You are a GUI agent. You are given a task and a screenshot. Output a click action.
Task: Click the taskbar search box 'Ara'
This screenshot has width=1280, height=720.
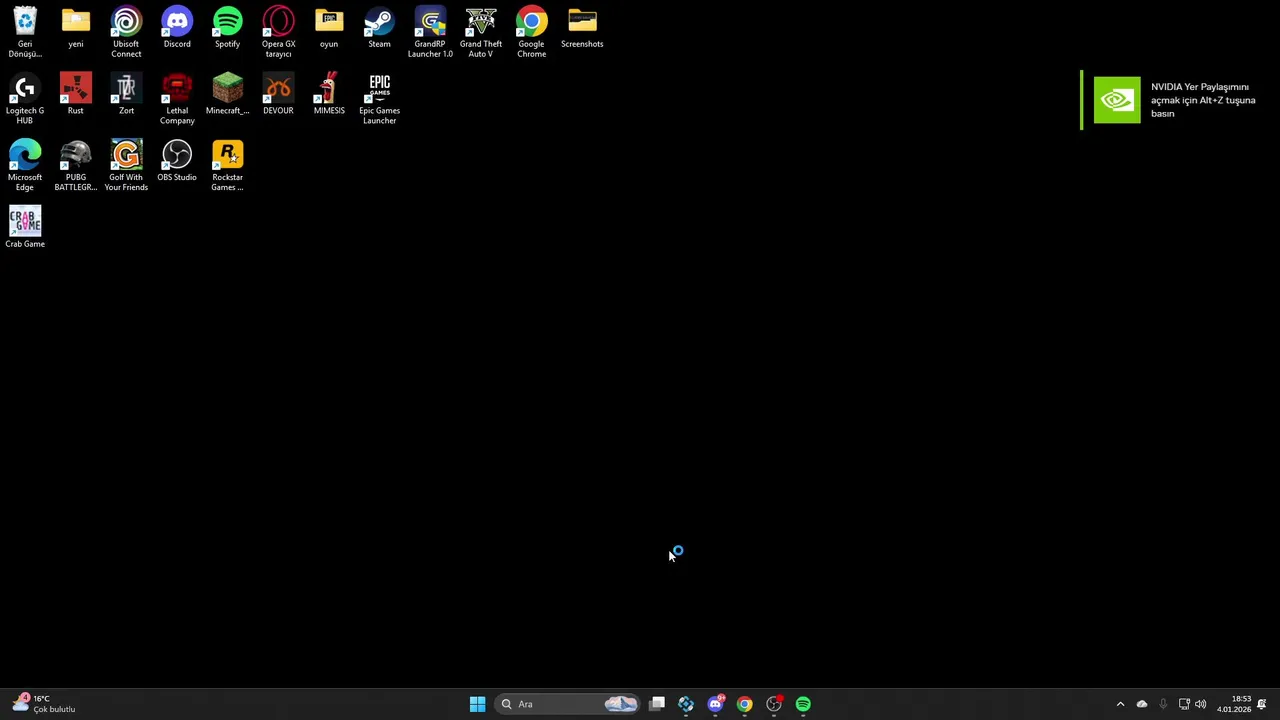[x=568, y=704]
